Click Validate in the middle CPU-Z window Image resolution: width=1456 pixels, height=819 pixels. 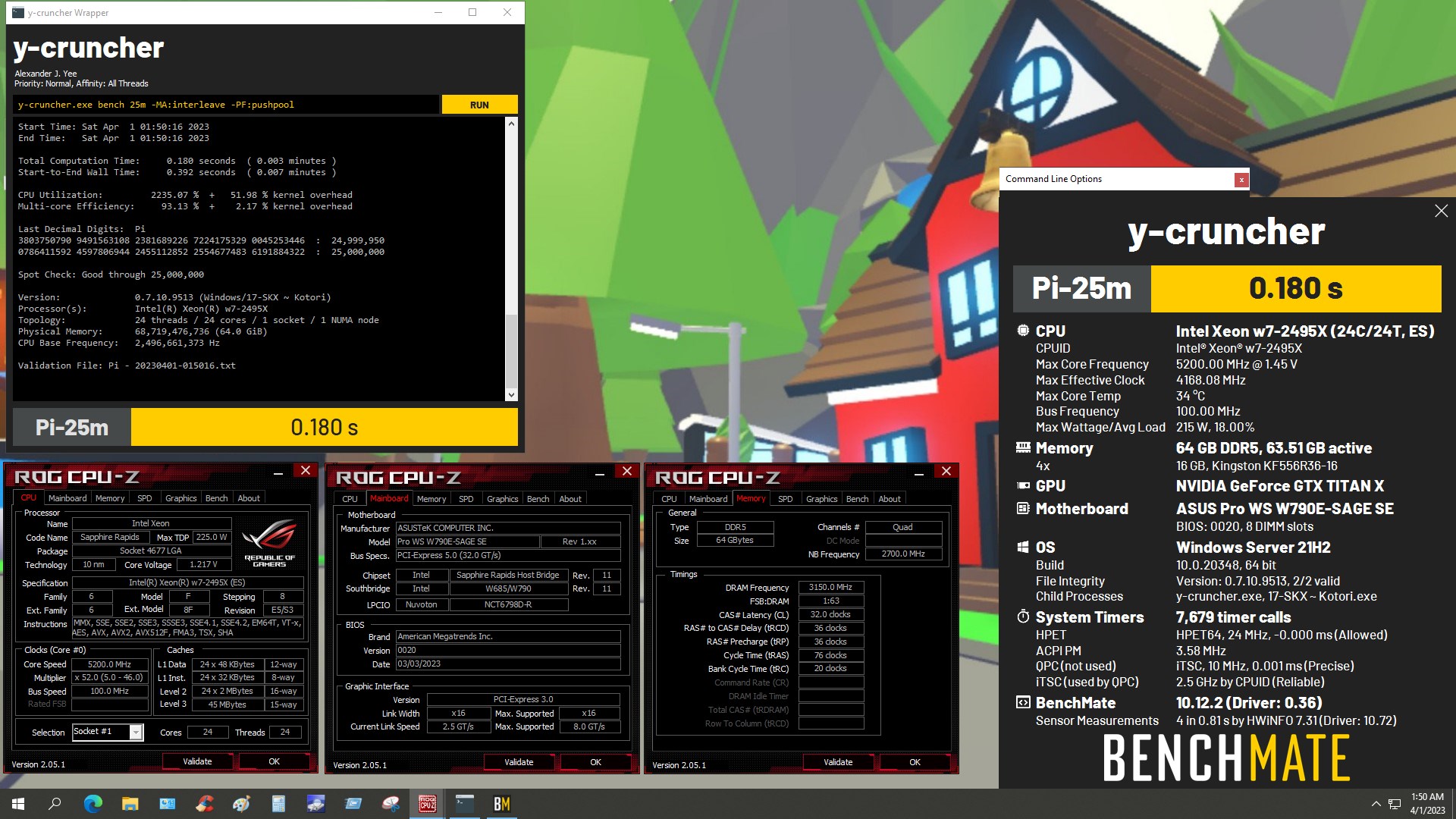(x=519, y=762)
